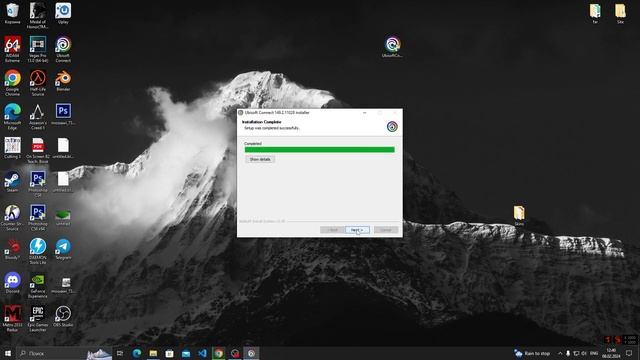Open Task View from the taskbar

[120, 353]
